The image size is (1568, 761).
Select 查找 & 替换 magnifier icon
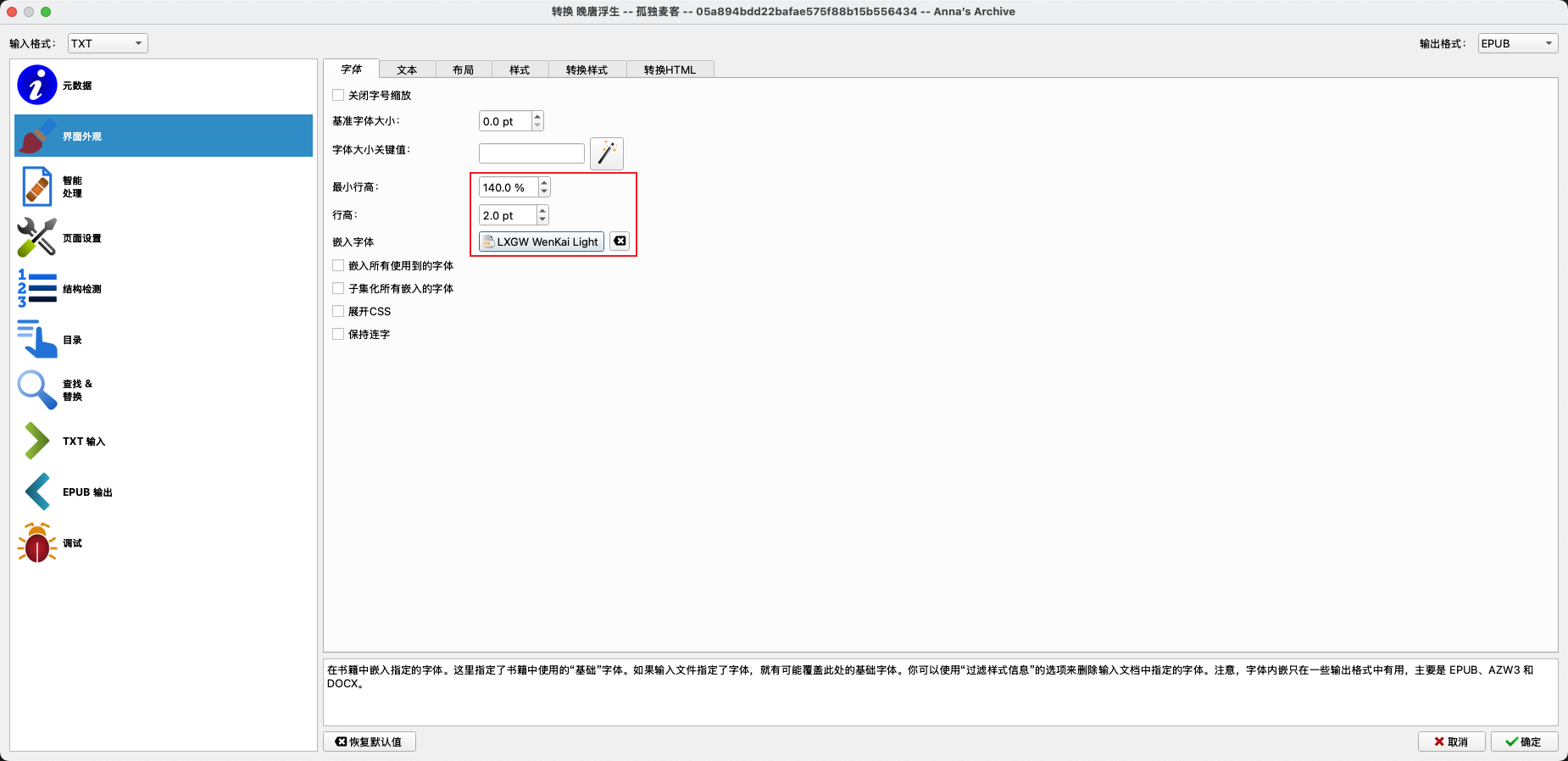pos(36,391)
